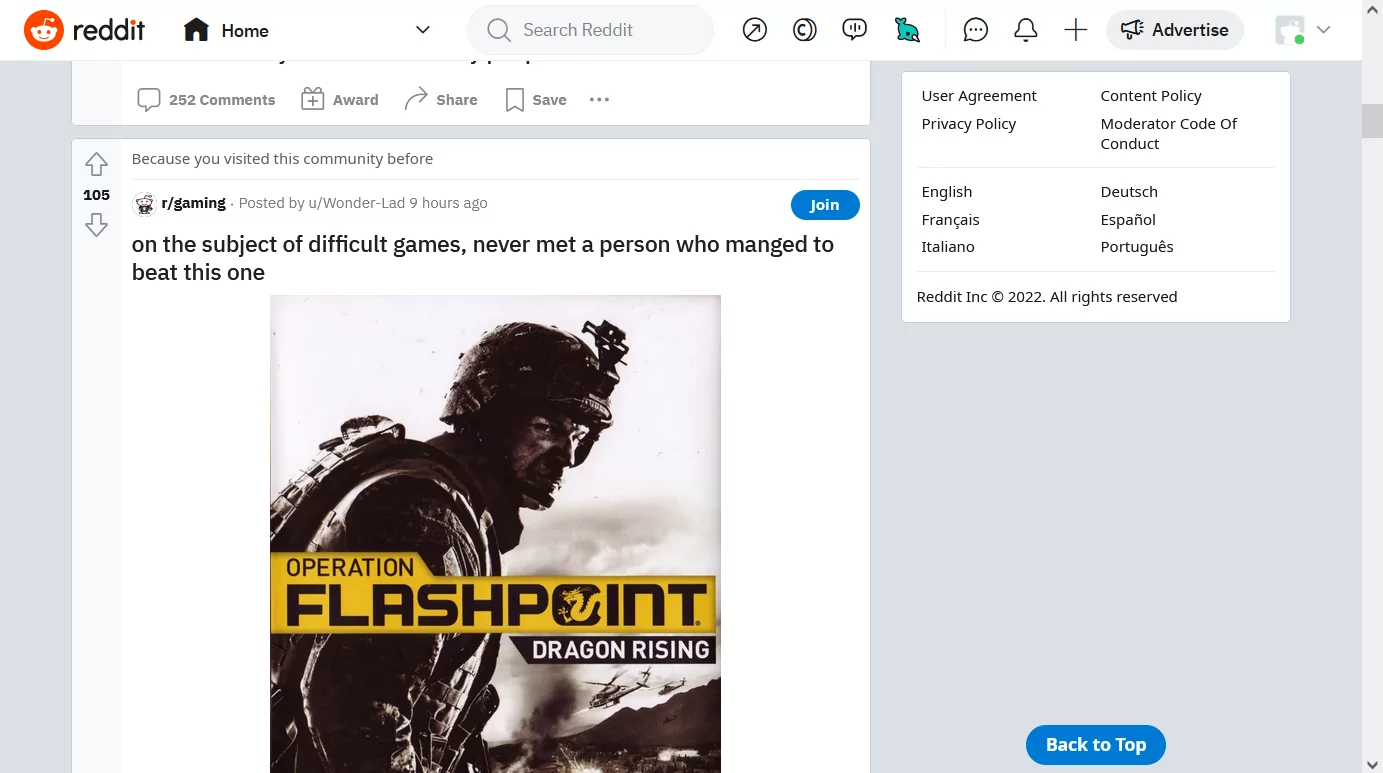Viewport: 1383px width, 773px height.
Task: Click the Search Reddit field
Action: 590,30
